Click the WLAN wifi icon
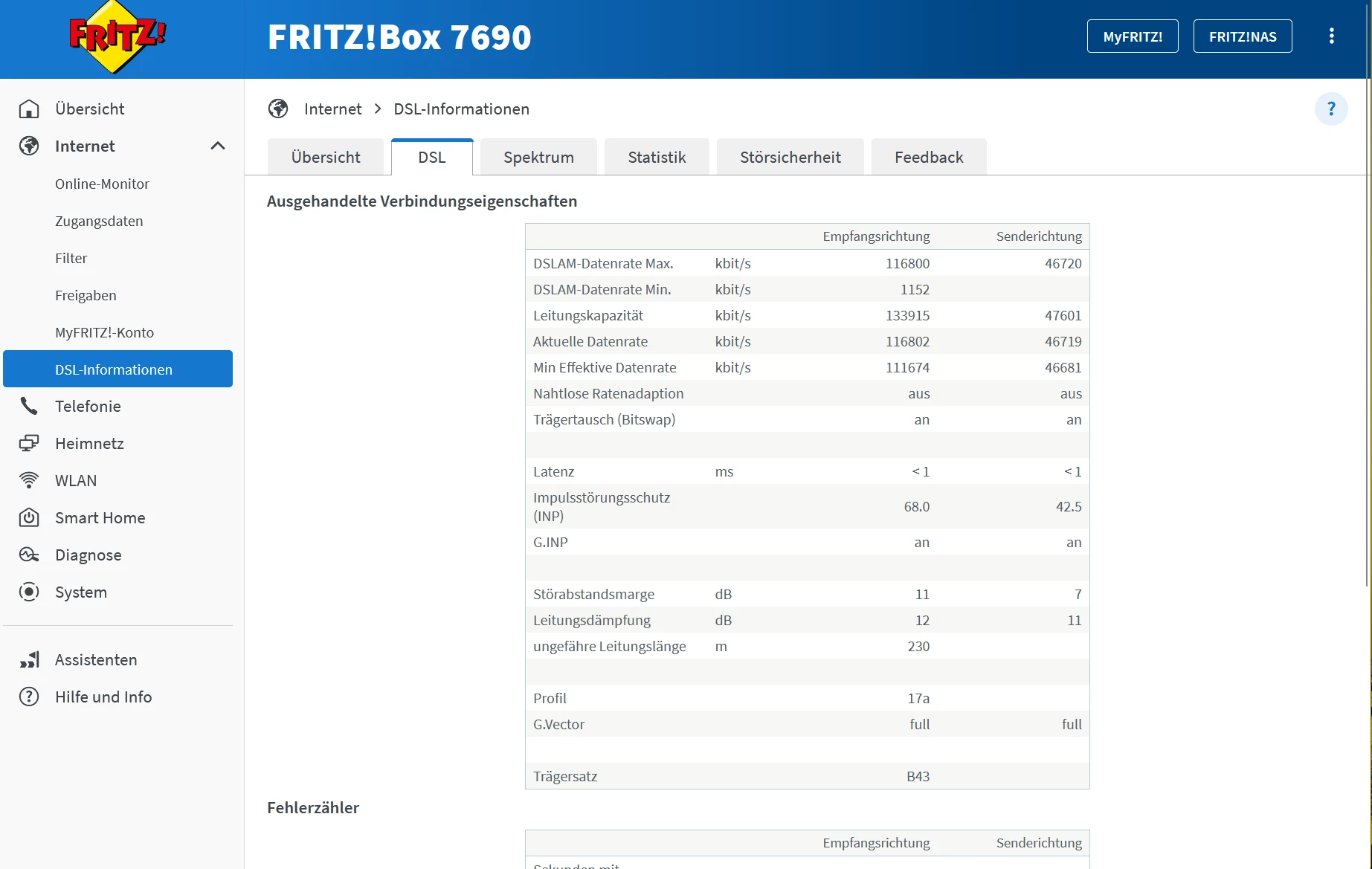Image resolution: width=1372 pixels, height=869 pixels. [29, 481]
